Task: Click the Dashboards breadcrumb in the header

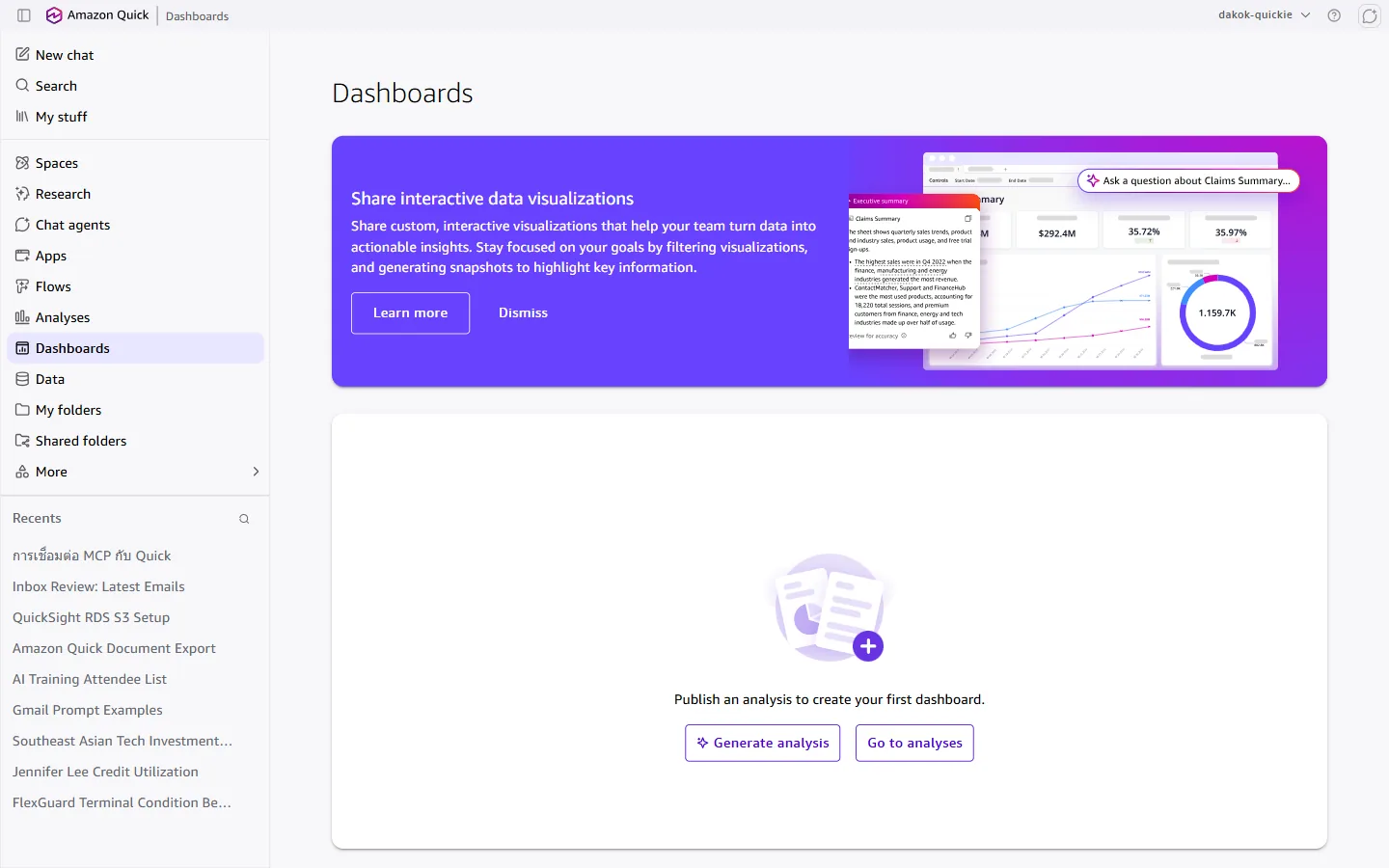Action: (x=197, y=16)
